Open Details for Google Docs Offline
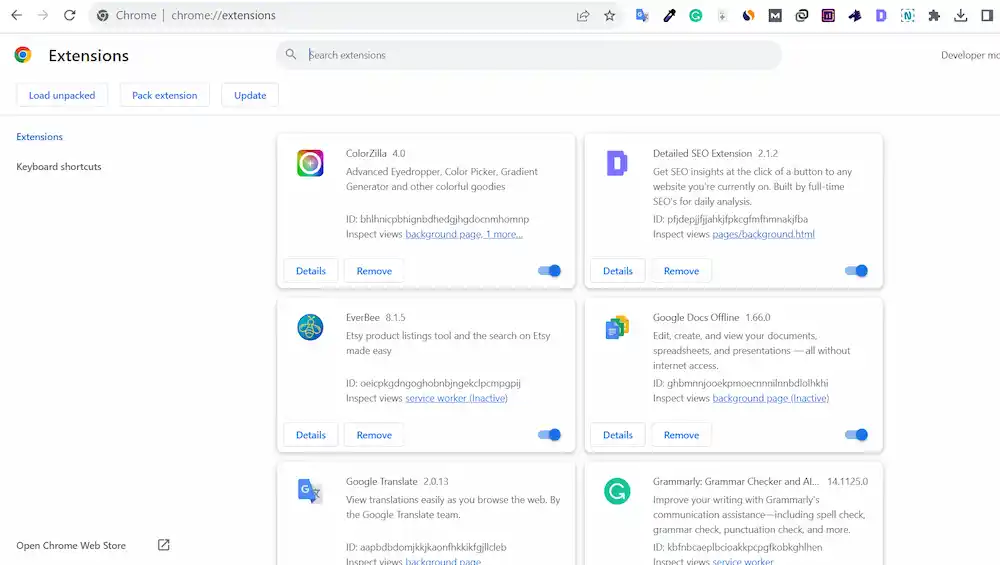Screen dimensions: 1000x565 (618, 435)
